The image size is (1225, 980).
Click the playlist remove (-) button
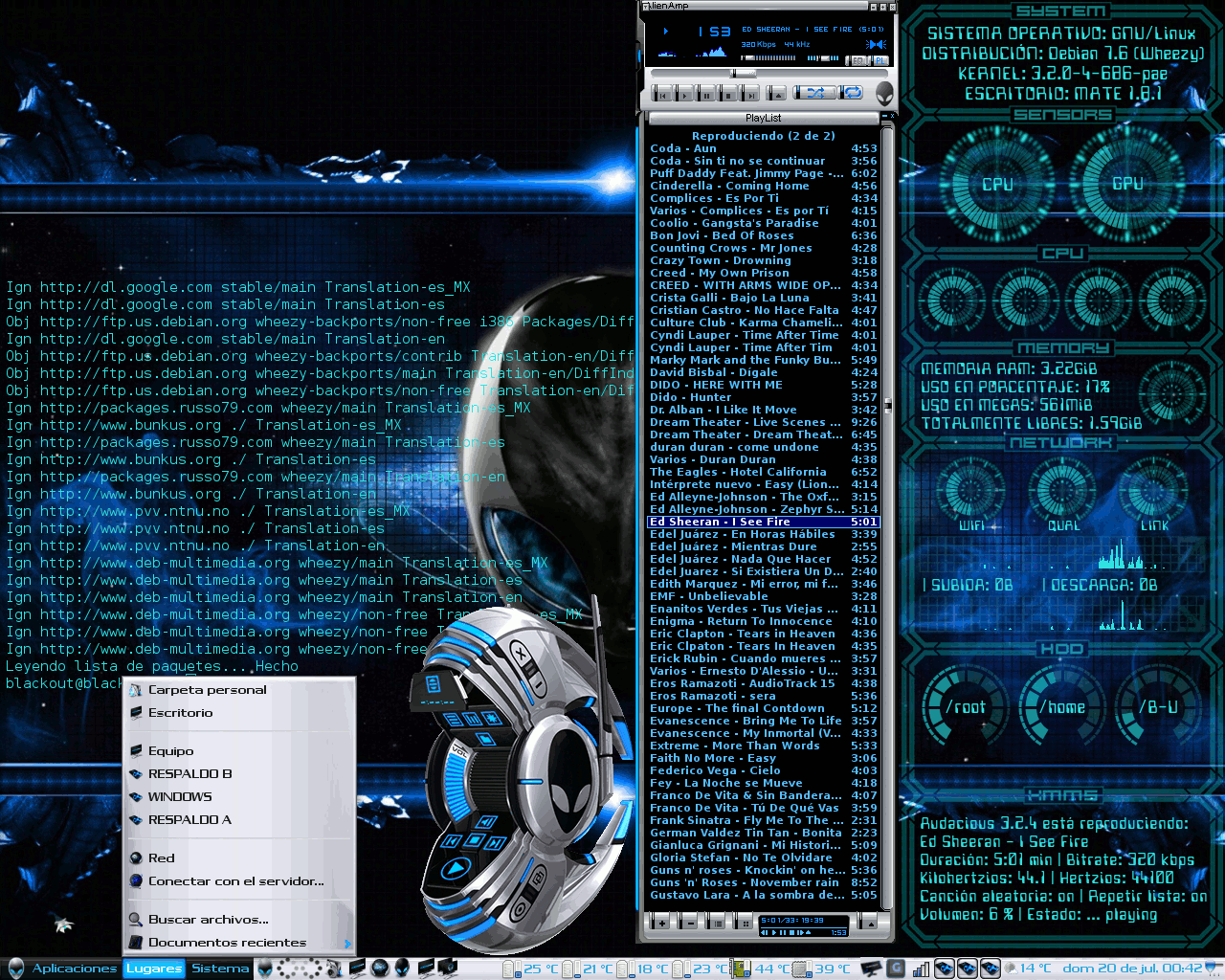[x=689, y=923]
